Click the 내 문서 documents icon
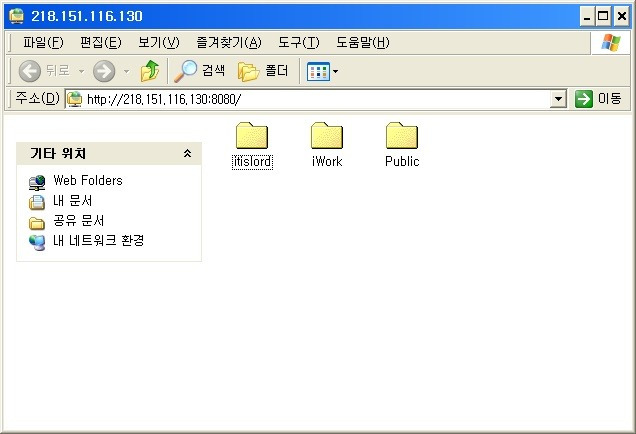 (37, 202)
